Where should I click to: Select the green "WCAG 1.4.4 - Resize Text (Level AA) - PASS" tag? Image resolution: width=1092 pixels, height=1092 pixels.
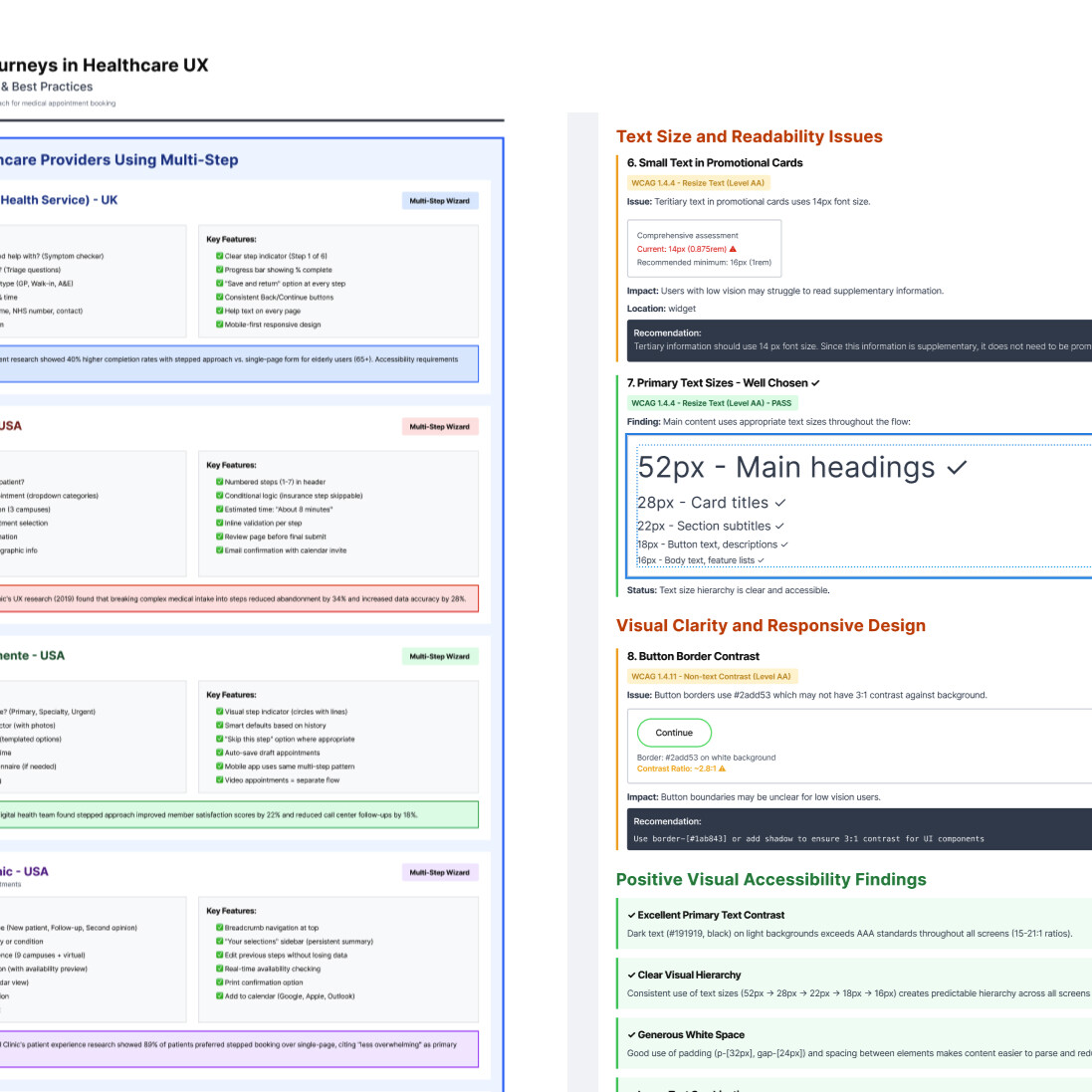(x=711, y=403)
